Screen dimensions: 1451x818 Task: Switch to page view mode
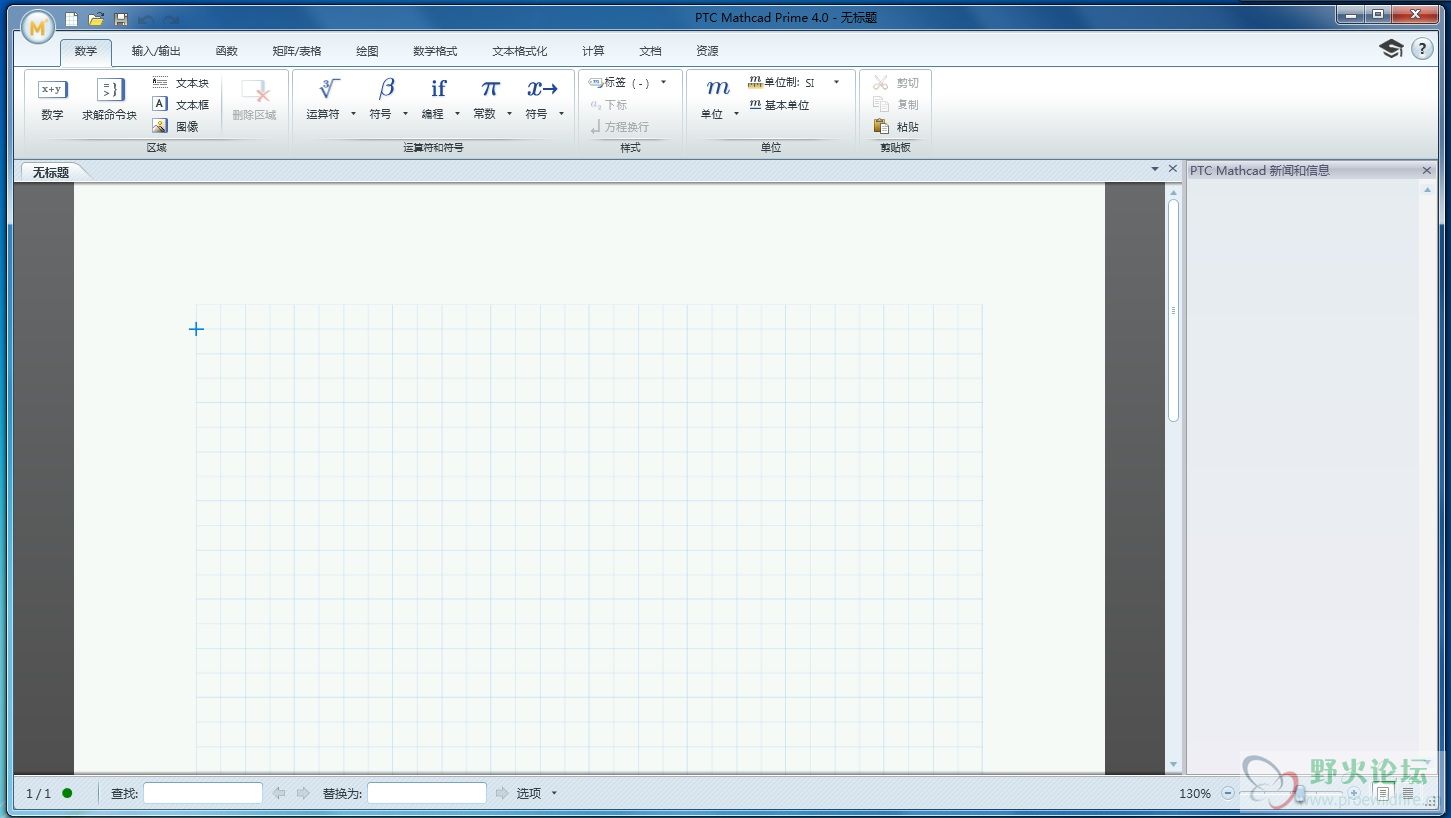tap(1383, 793)
